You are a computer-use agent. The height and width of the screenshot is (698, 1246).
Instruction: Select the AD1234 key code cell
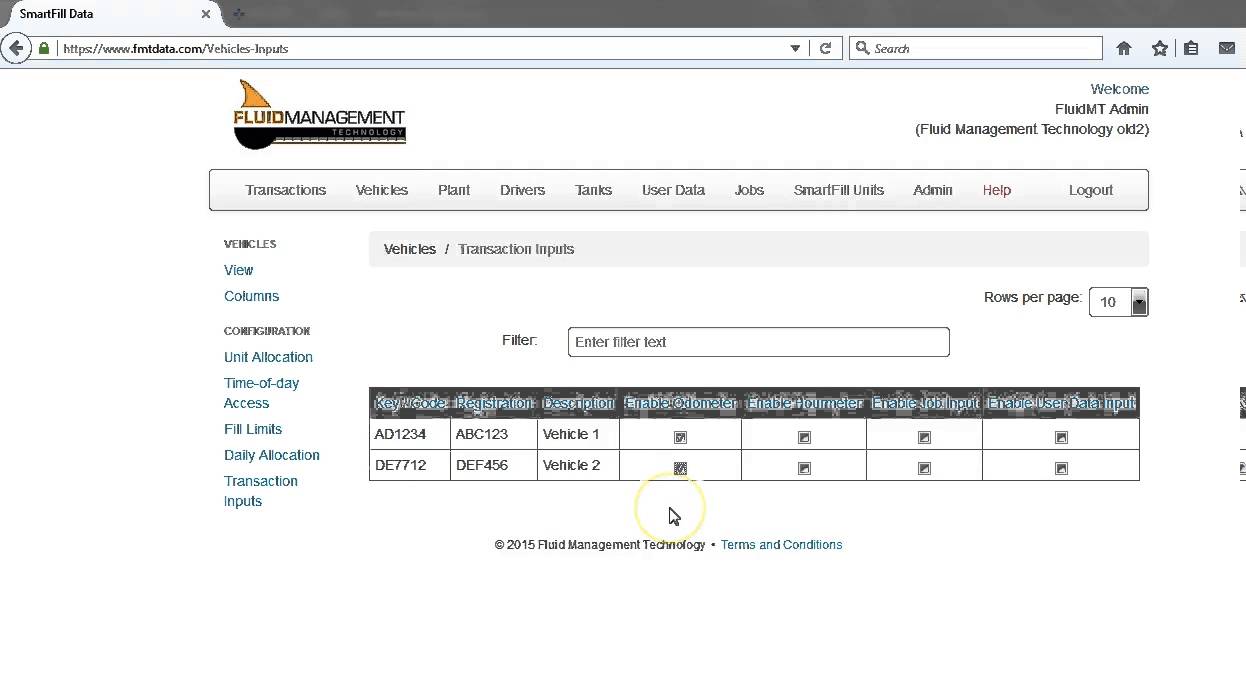point(410,434)
